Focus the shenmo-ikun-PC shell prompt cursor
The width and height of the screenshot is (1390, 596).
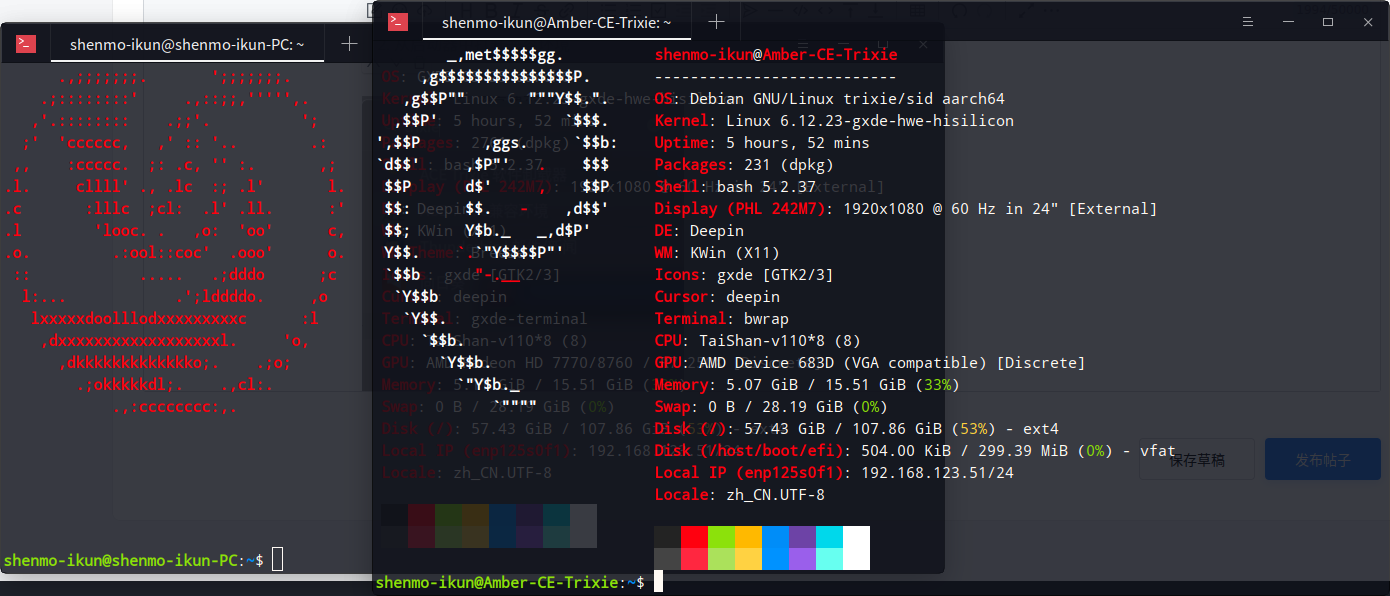click(x=278, y=560)
